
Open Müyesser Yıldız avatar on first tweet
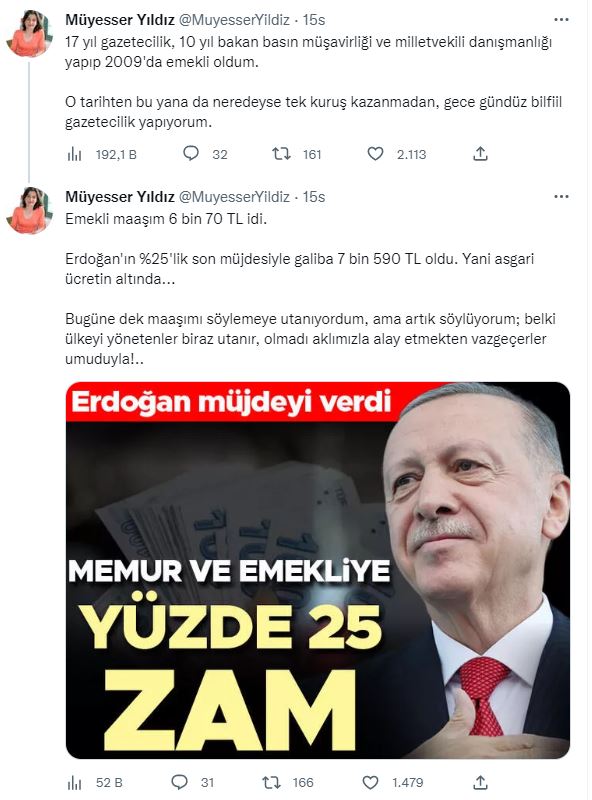[29, 33]
